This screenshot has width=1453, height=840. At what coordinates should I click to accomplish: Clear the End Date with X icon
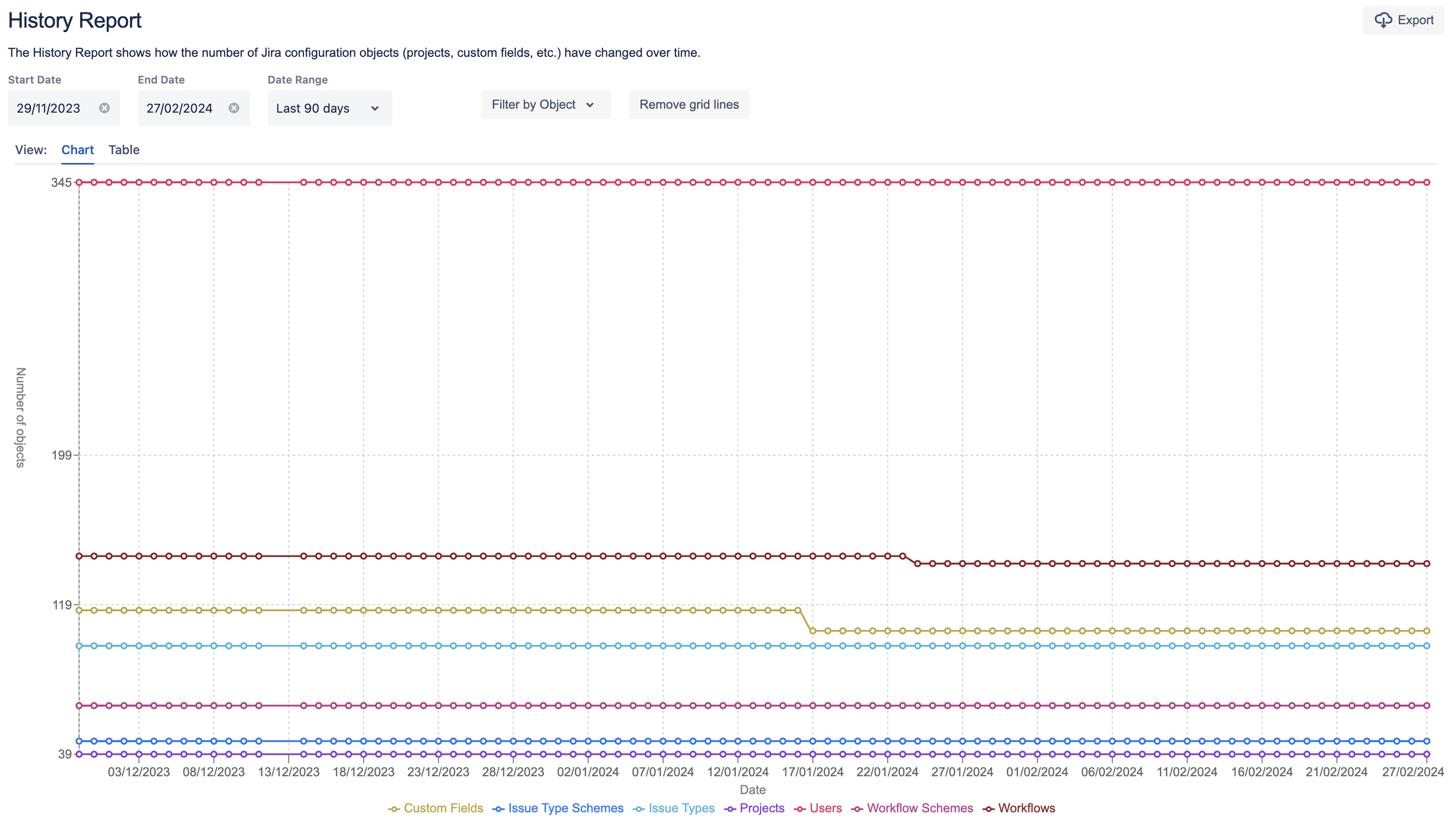click(233, 108)
